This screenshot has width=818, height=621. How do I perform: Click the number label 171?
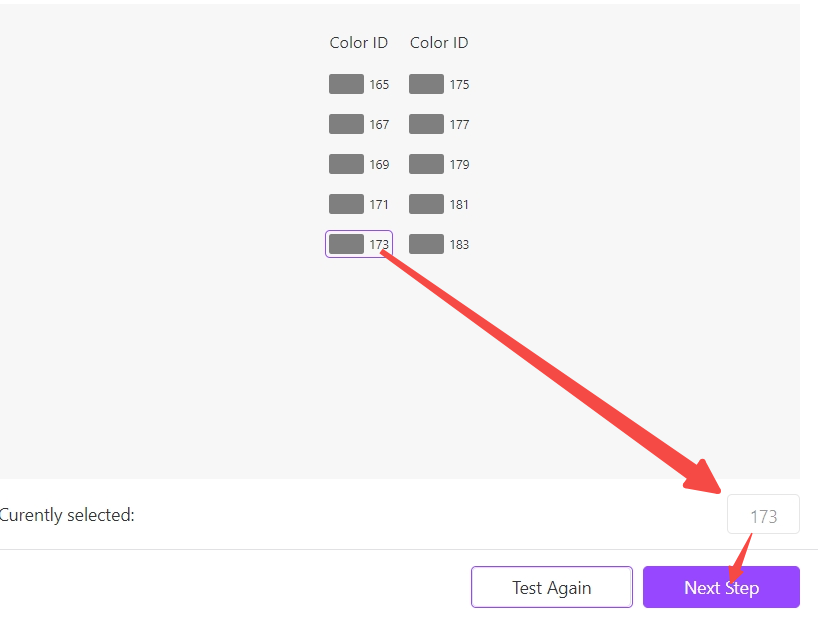coord(379,205)
